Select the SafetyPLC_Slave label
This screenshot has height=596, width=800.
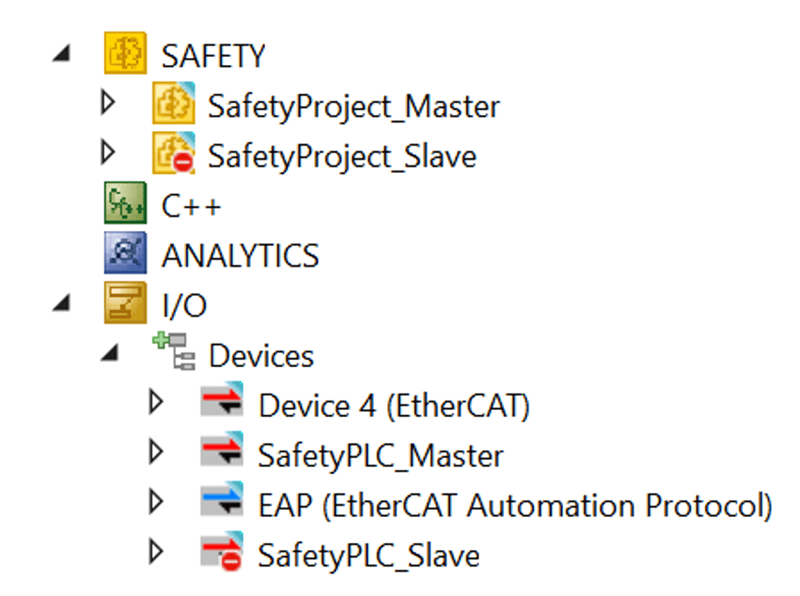(368, 556)
